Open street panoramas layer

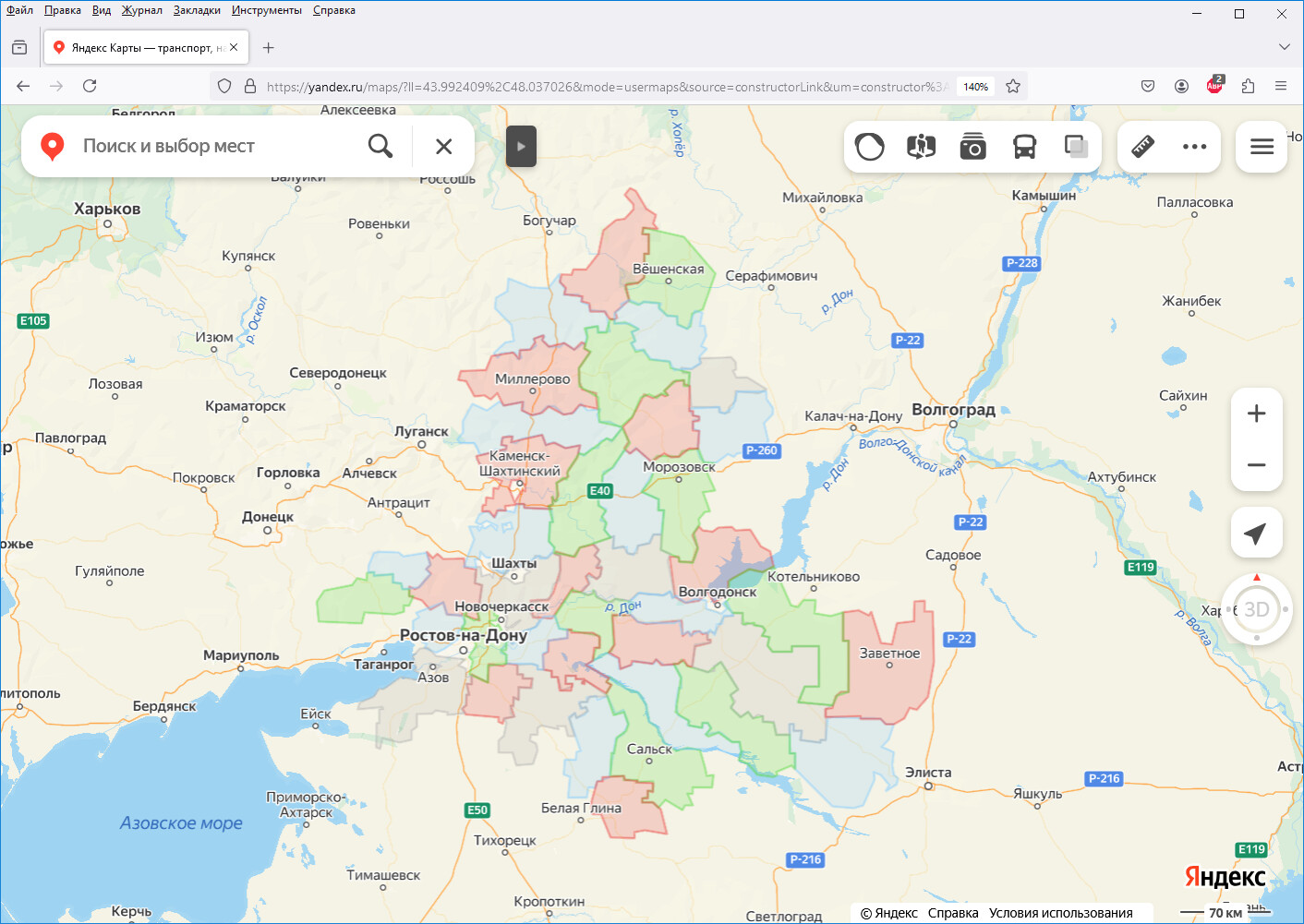click(x=921, y=147)
